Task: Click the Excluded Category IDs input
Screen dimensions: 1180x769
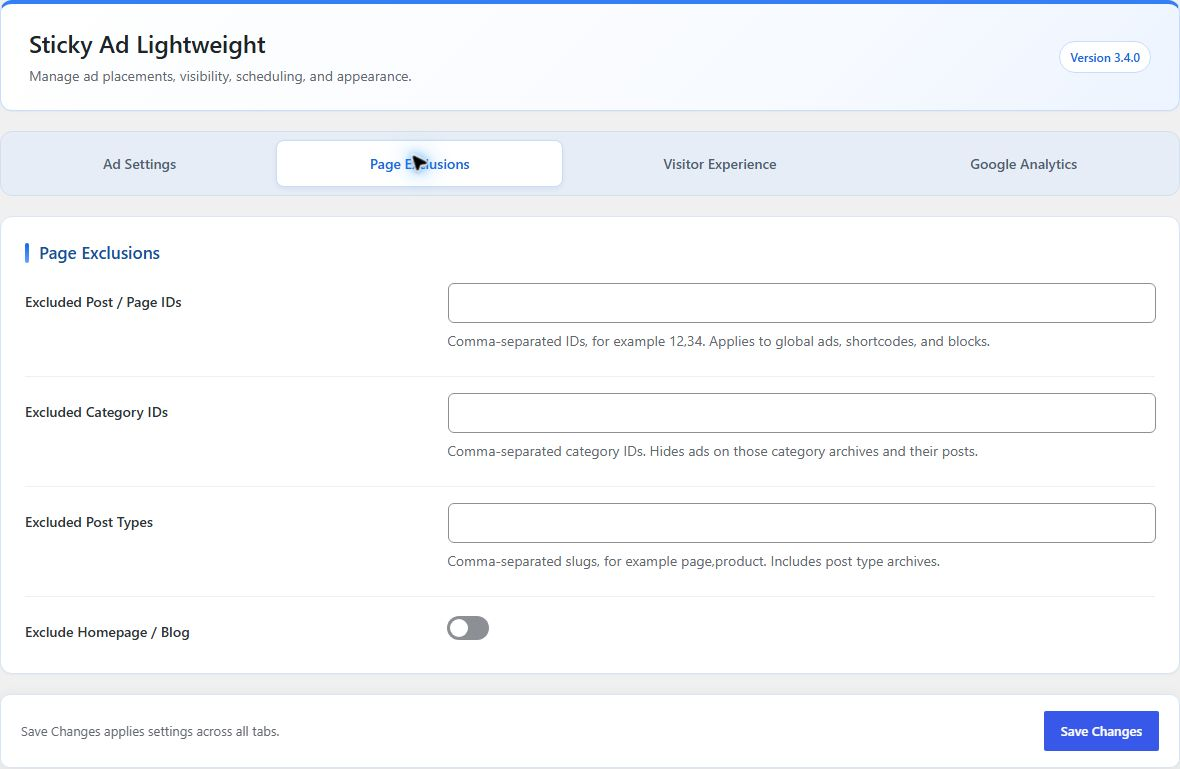Action: (801, 413)
